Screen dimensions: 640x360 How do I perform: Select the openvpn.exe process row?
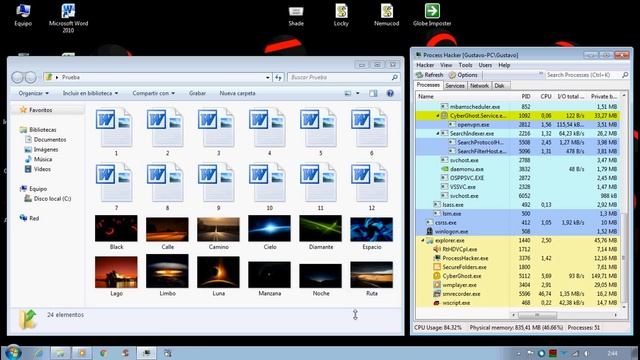point(518,124)
